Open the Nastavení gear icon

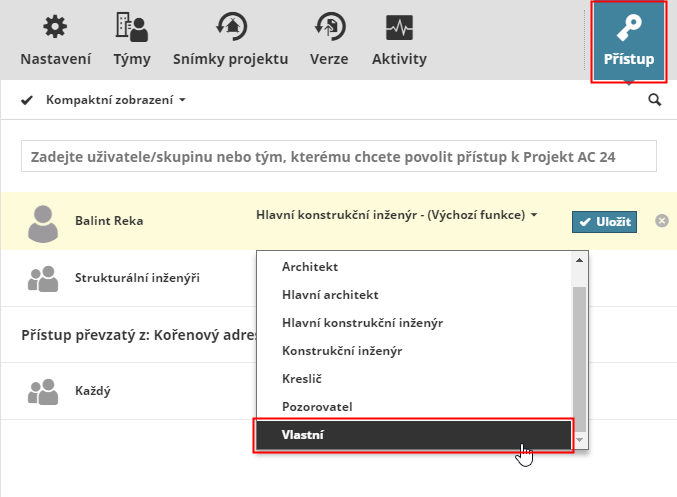click(56, 28)
